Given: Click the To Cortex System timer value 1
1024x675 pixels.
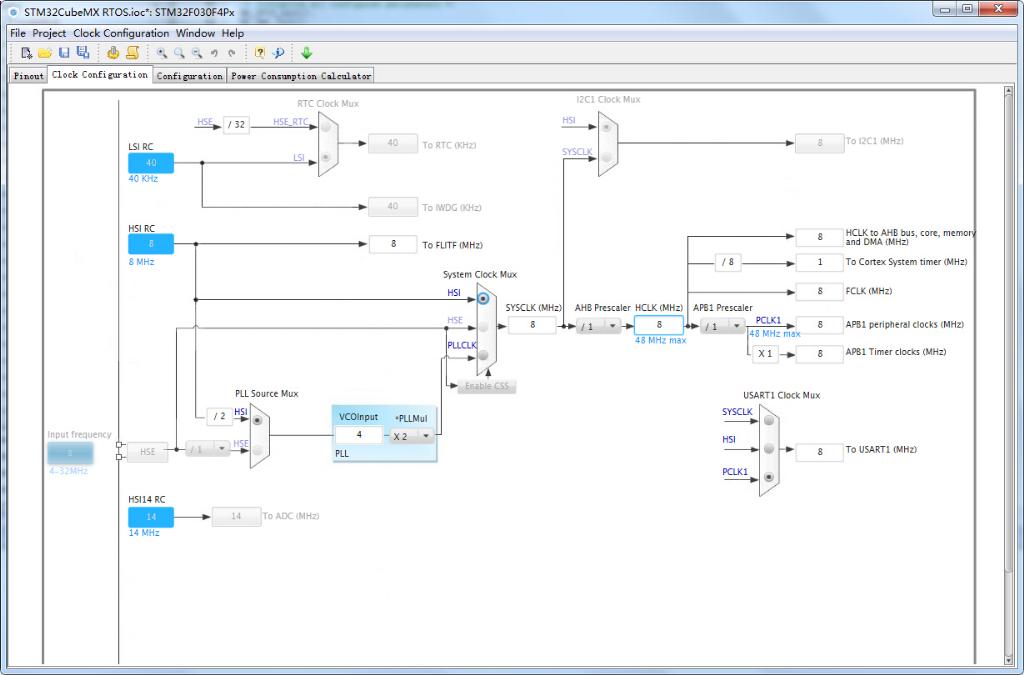Looking at the screenshot, I should pyautogui.click(x=820, y=262).
